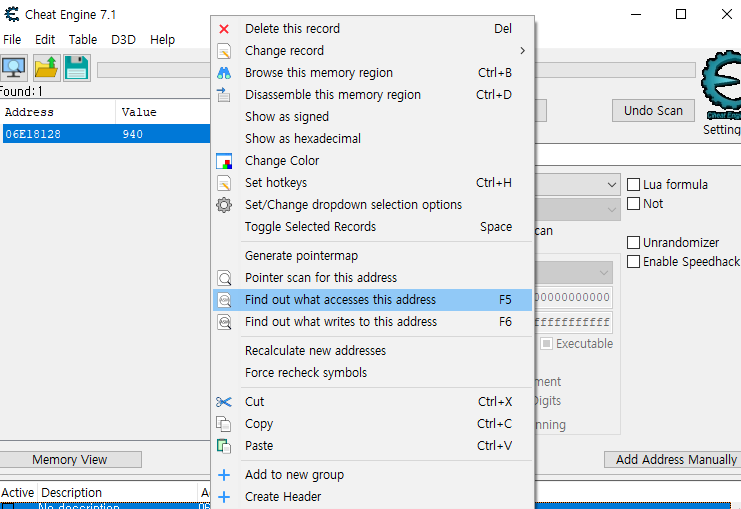Click the Set hotkeys notepad icon
This screenshot has height=509, width=741.
pos(224,183)
